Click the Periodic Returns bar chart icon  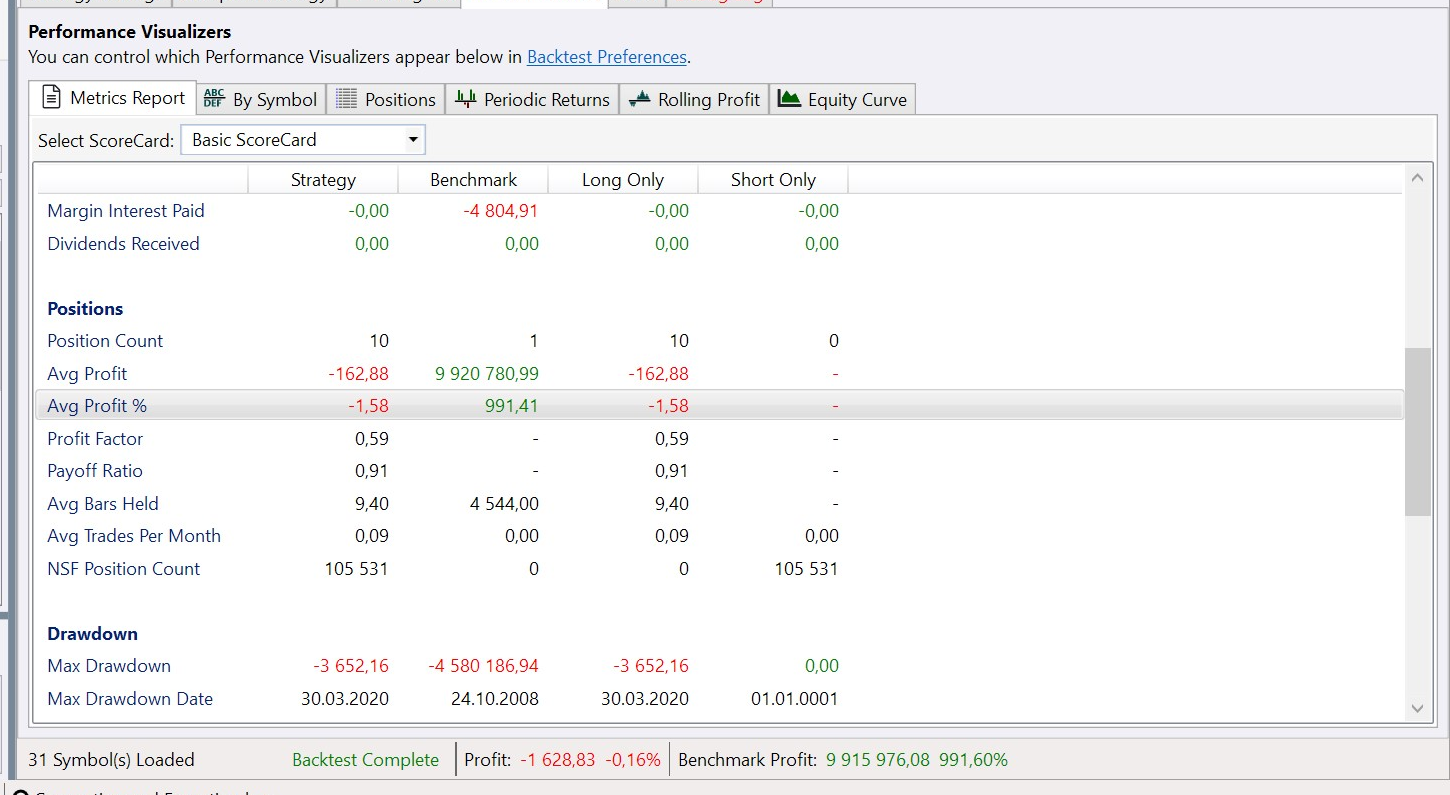point(466,99)
